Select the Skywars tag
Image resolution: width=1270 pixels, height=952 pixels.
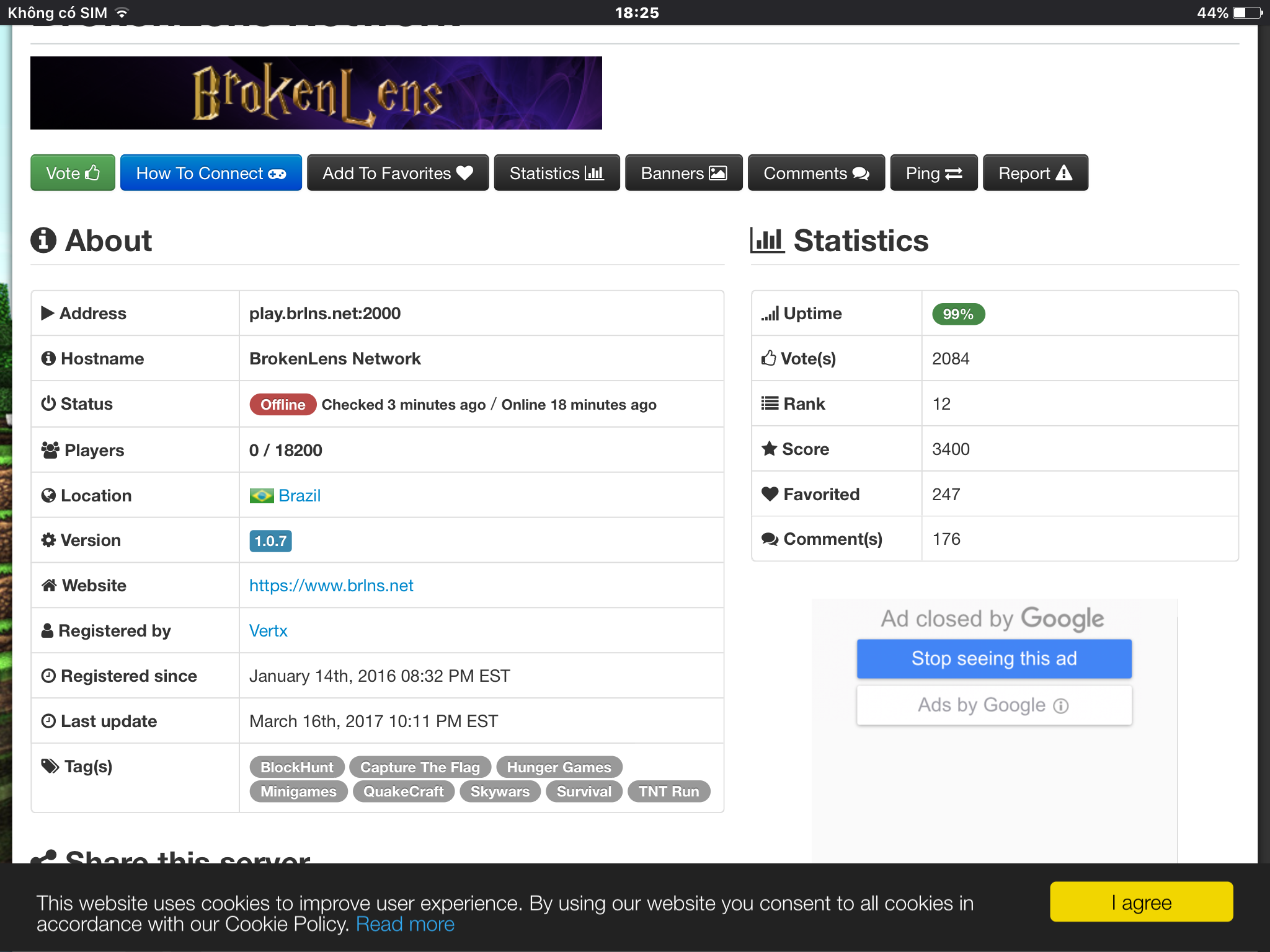[x=500, y=791]
